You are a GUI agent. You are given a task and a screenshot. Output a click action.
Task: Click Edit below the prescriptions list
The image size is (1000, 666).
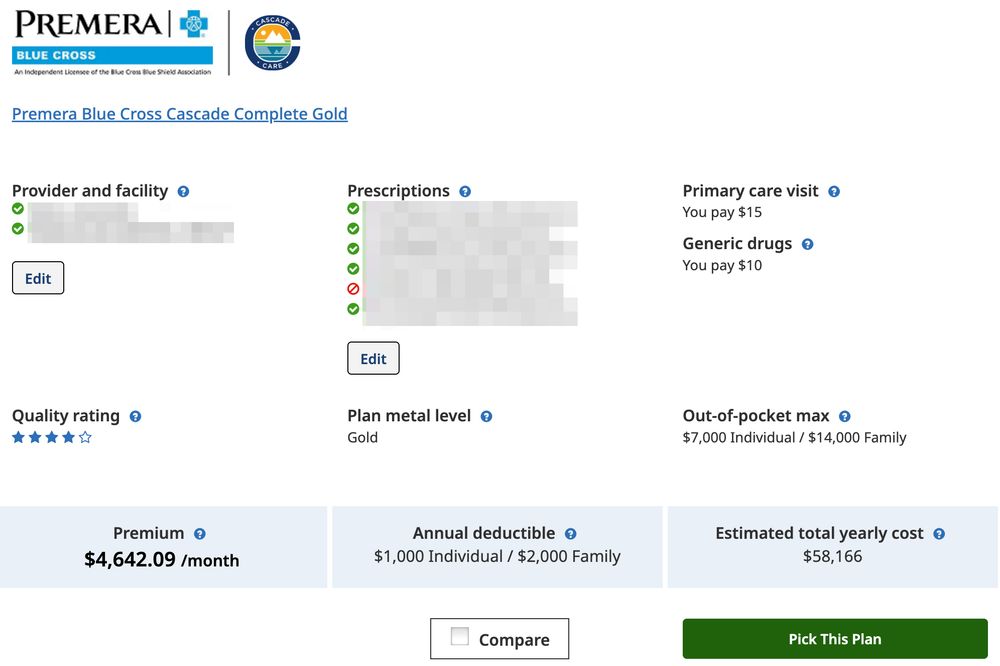click(x=372, y=358)
